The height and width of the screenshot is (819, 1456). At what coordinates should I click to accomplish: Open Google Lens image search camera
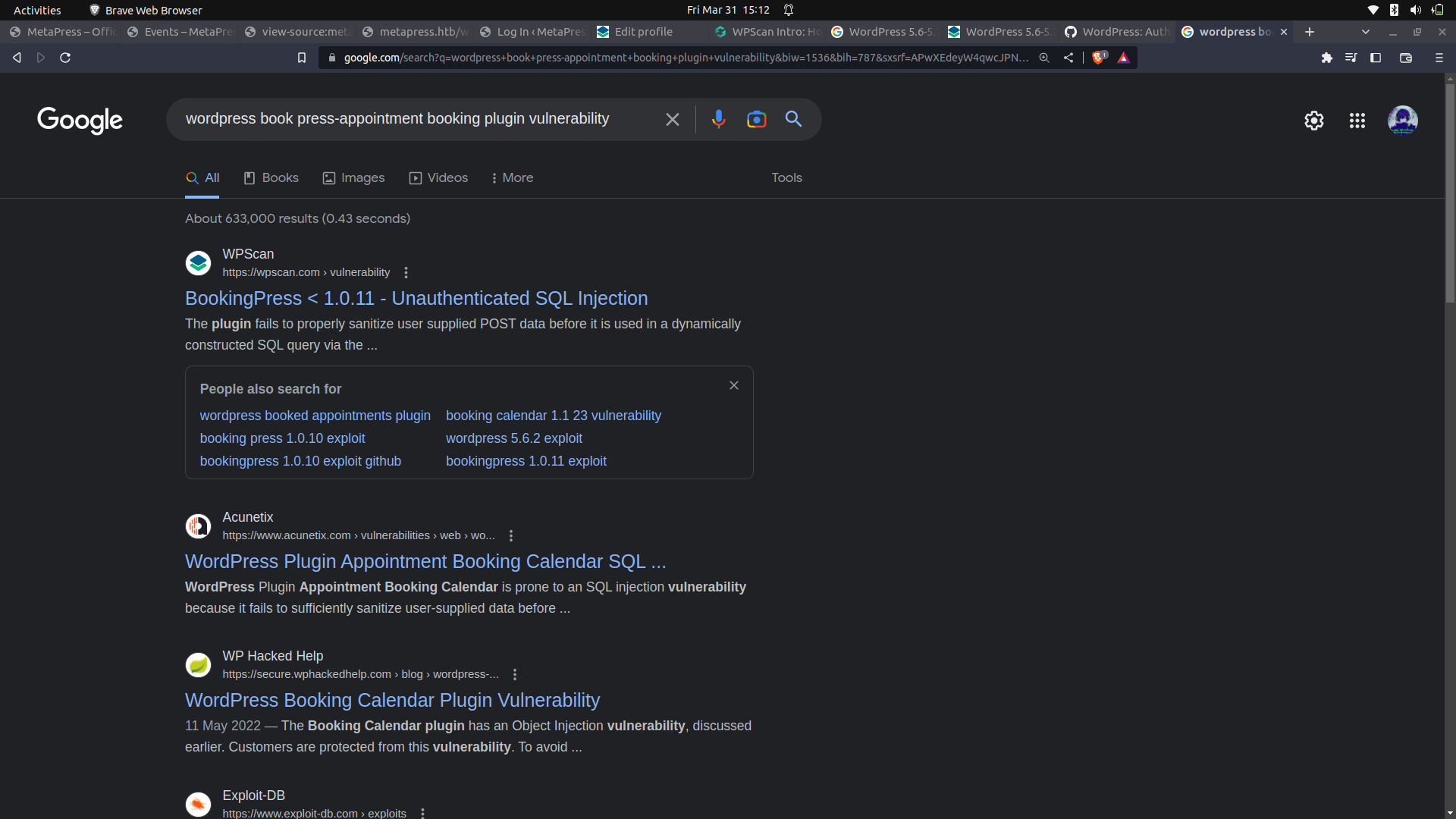coord(756,119)
